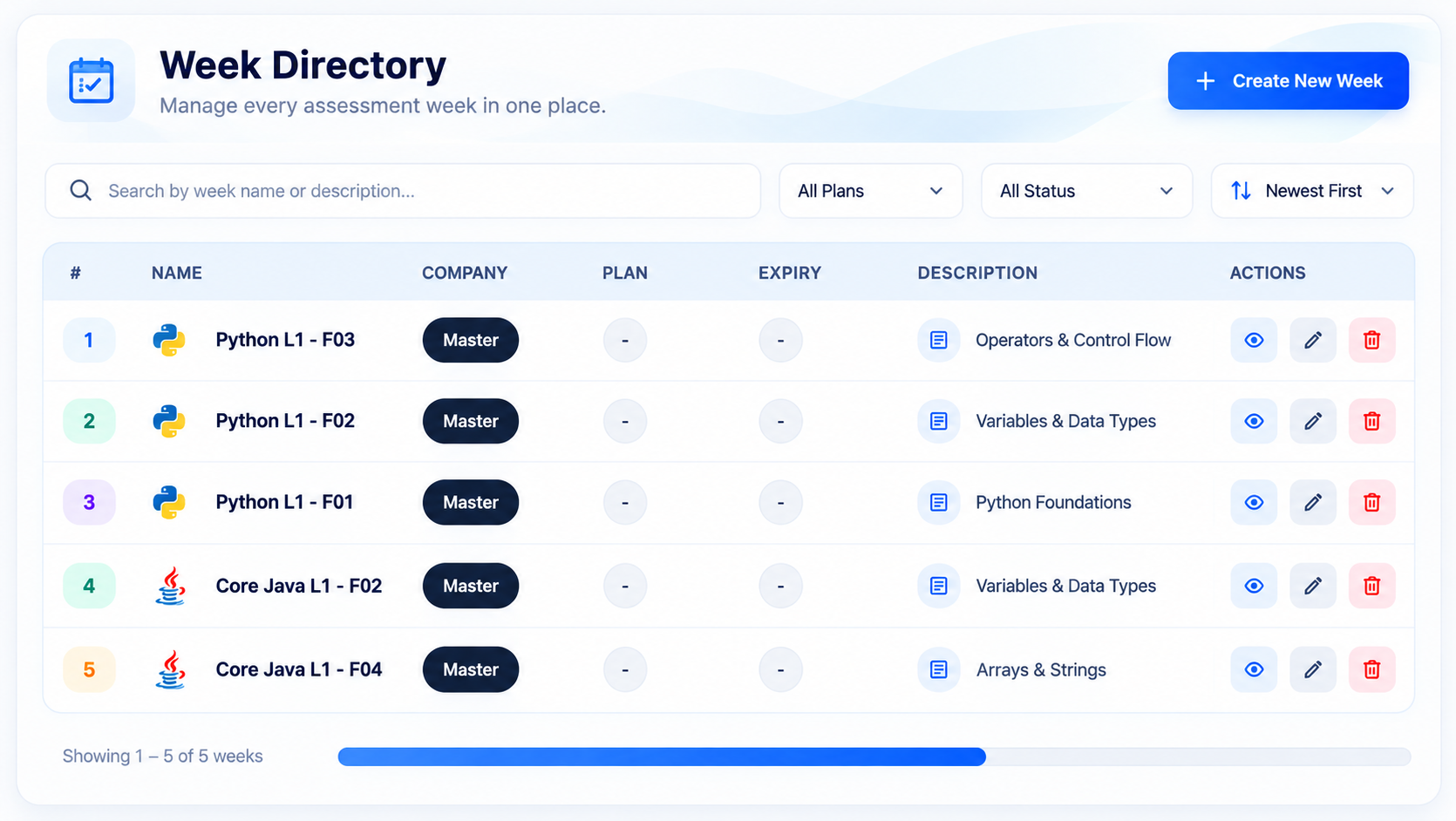View the Core Java L1 - F02 week details
This screenshot has height=821, width=1456.
(x=1254, y=586)
